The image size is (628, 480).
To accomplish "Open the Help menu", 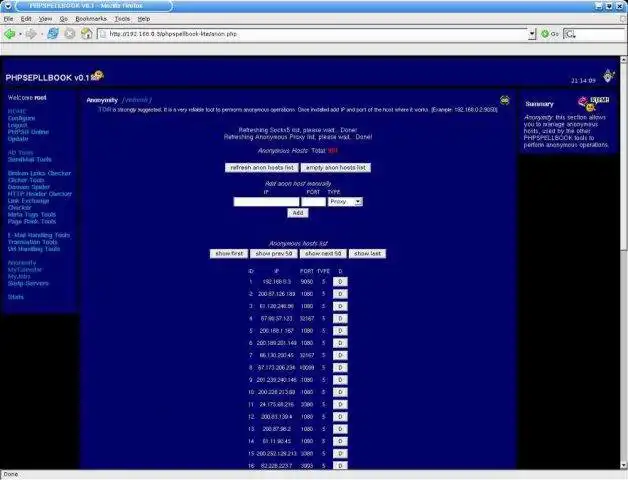I will pos(144,19).
